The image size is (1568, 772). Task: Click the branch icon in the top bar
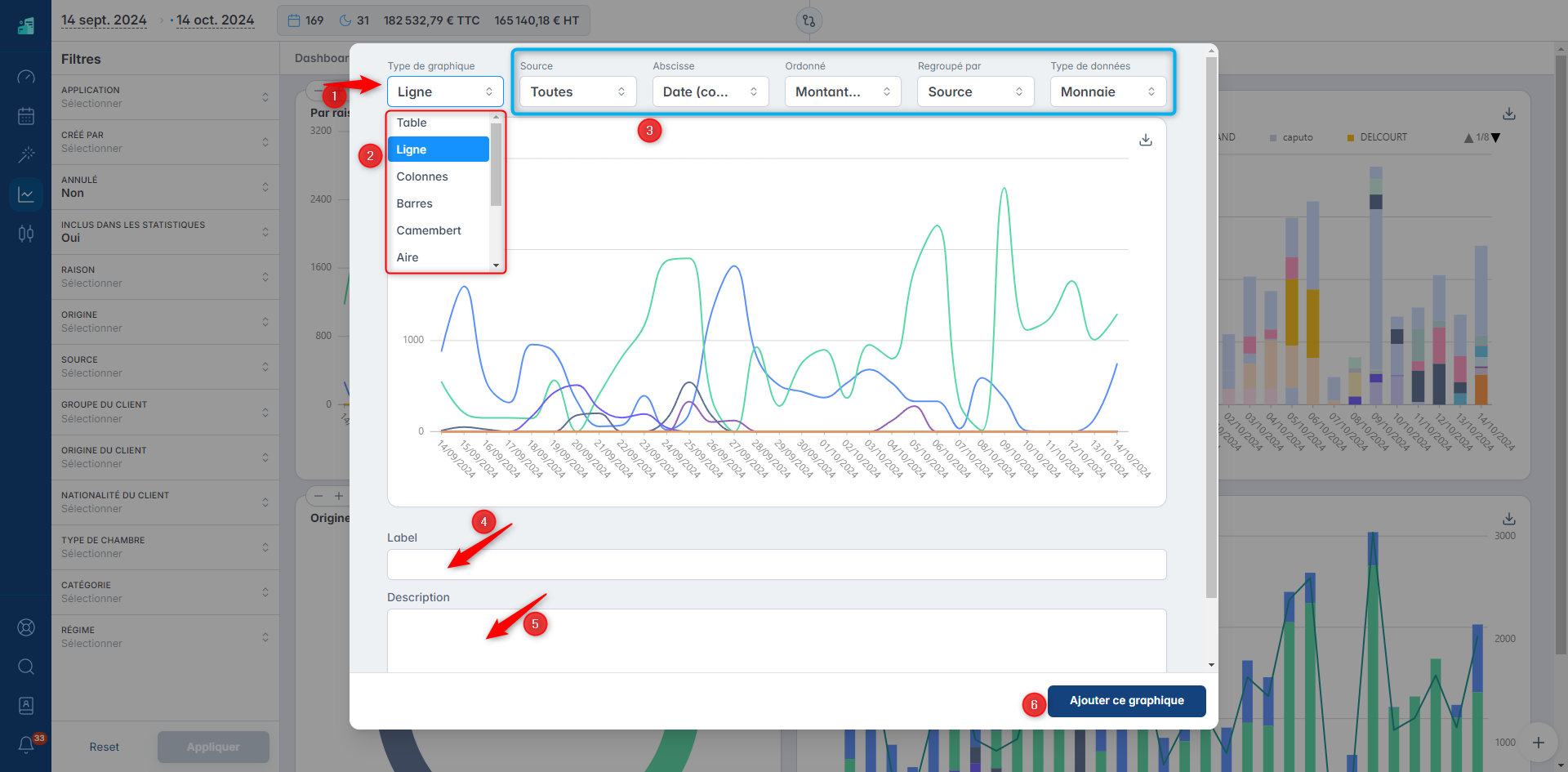[808, 20]
